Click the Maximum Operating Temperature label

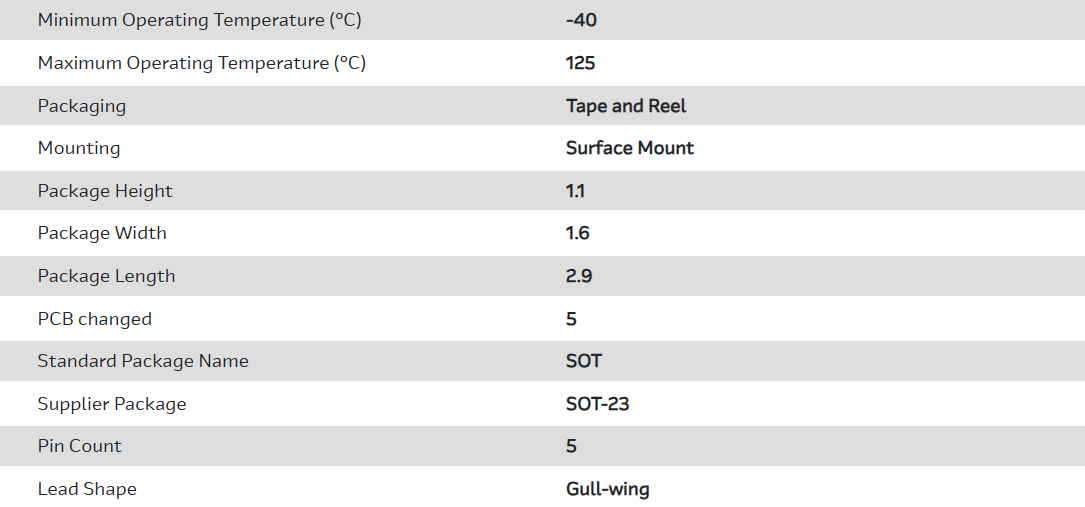201,63
